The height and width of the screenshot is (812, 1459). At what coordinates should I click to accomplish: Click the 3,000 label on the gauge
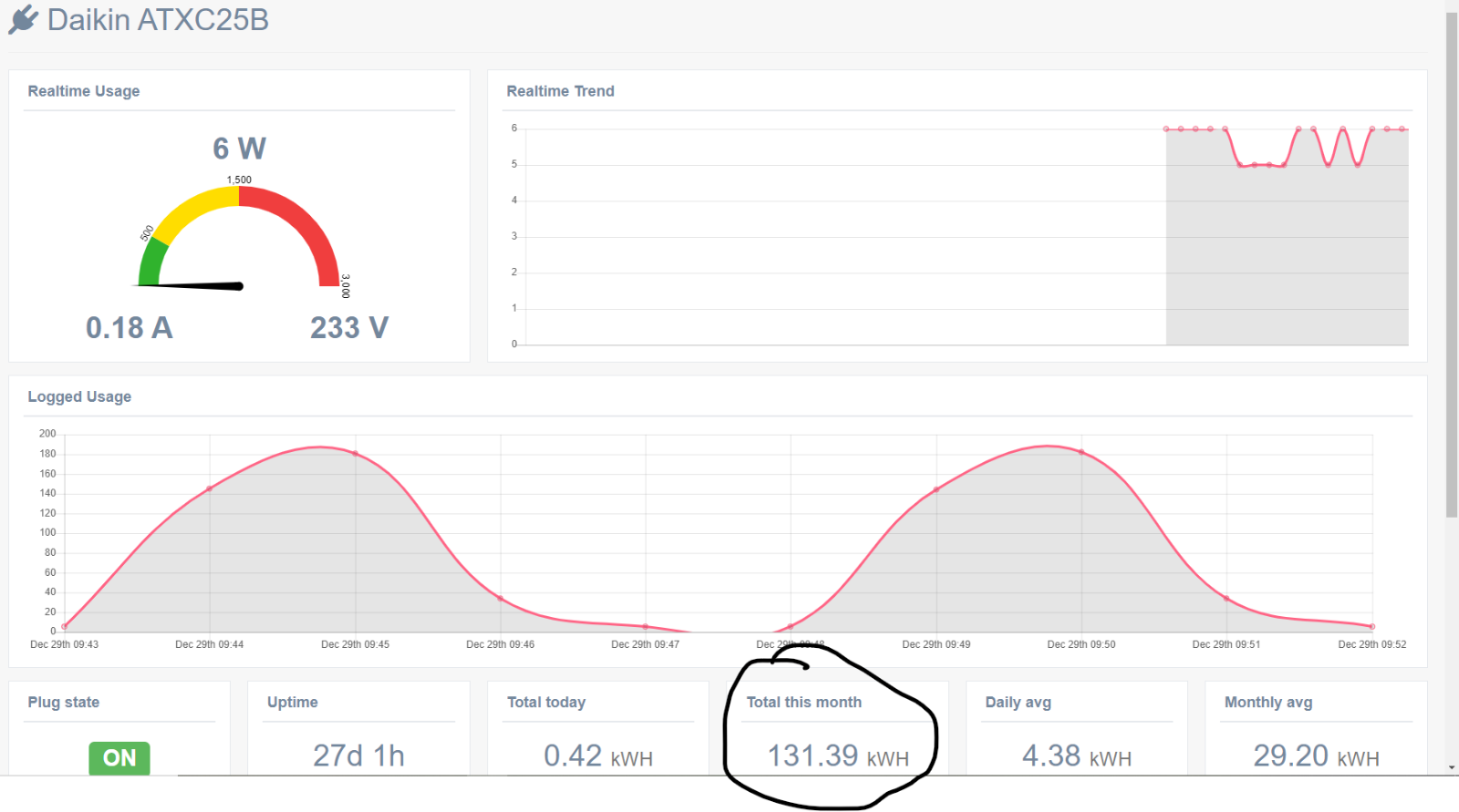[x=346, y=286]
